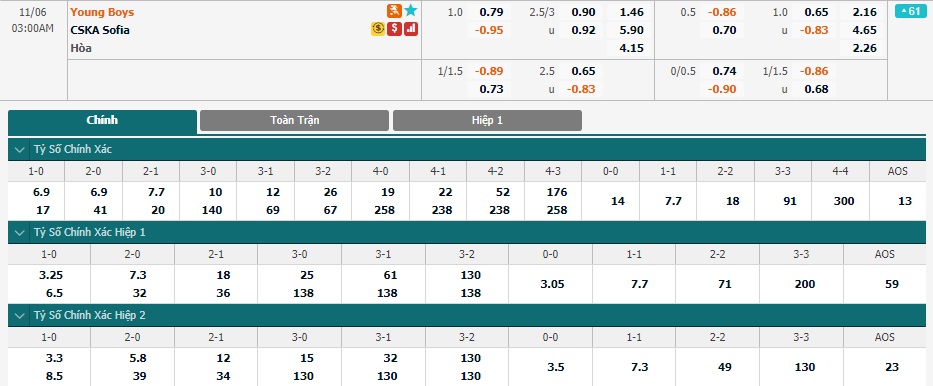Choose first-half 1-0 odds 3.25

[49, 275]
